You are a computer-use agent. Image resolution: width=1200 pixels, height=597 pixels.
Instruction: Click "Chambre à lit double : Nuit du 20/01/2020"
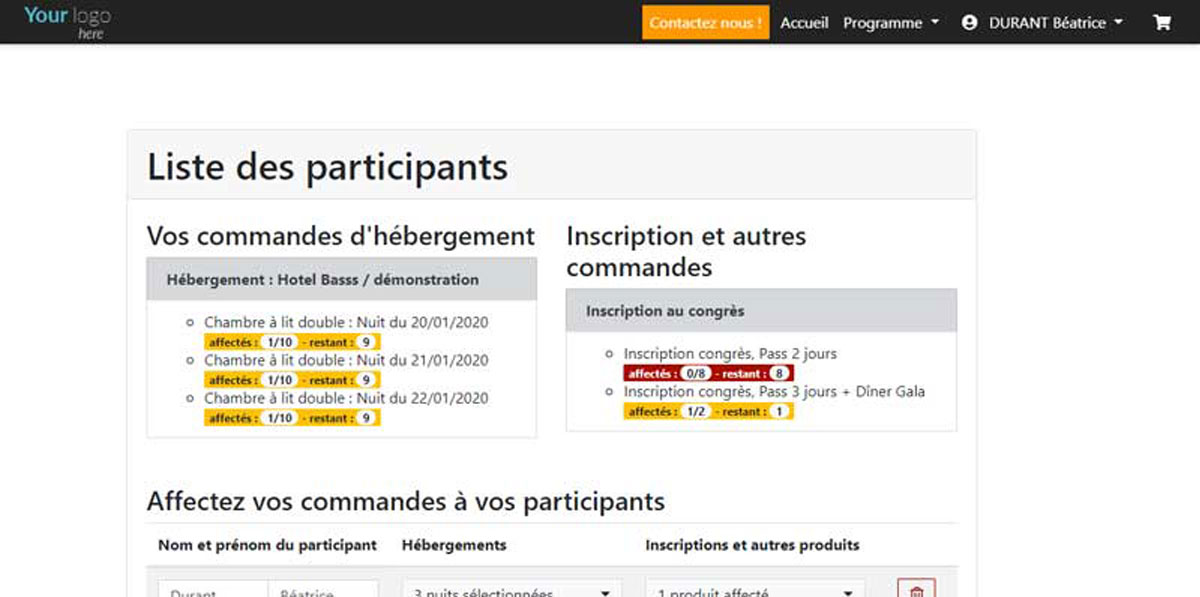346,322
